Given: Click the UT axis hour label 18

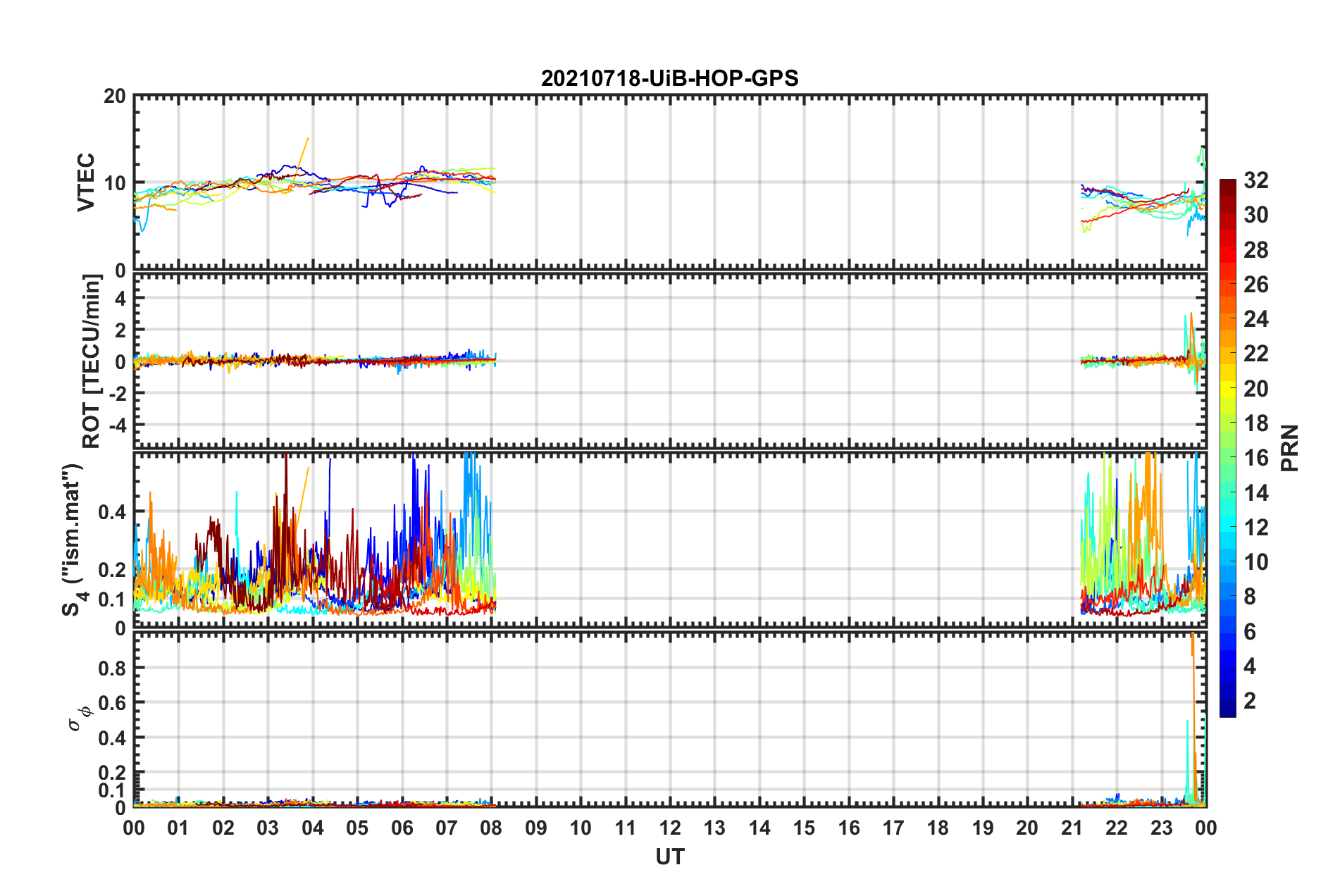Looking at the screenshot, I should (x=938, y=828).
